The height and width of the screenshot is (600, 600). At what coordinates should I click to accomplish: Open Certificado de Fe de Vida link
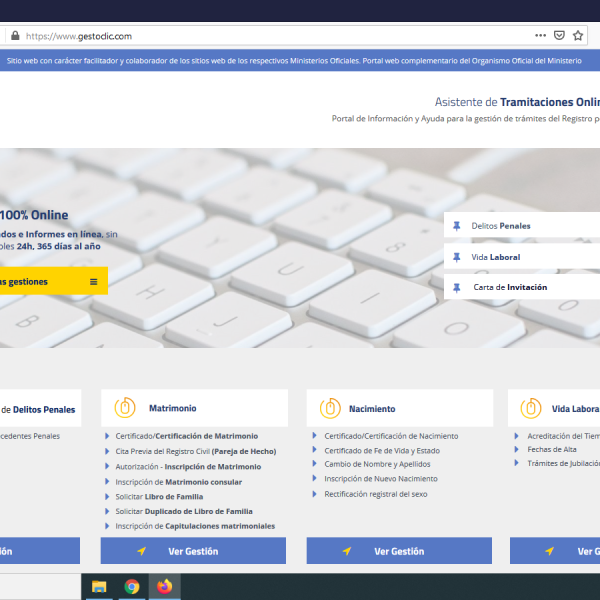(x=381, y=450)
